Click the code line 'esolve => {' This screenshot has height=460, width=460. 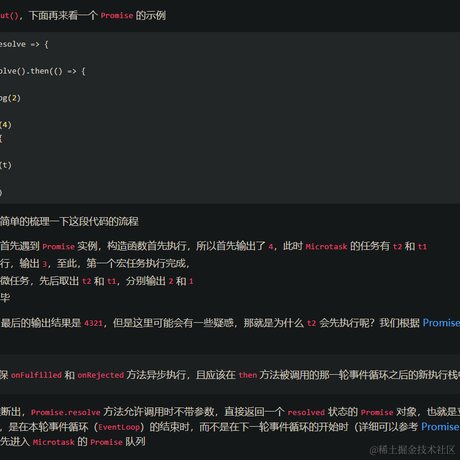[x=24, y=44]
